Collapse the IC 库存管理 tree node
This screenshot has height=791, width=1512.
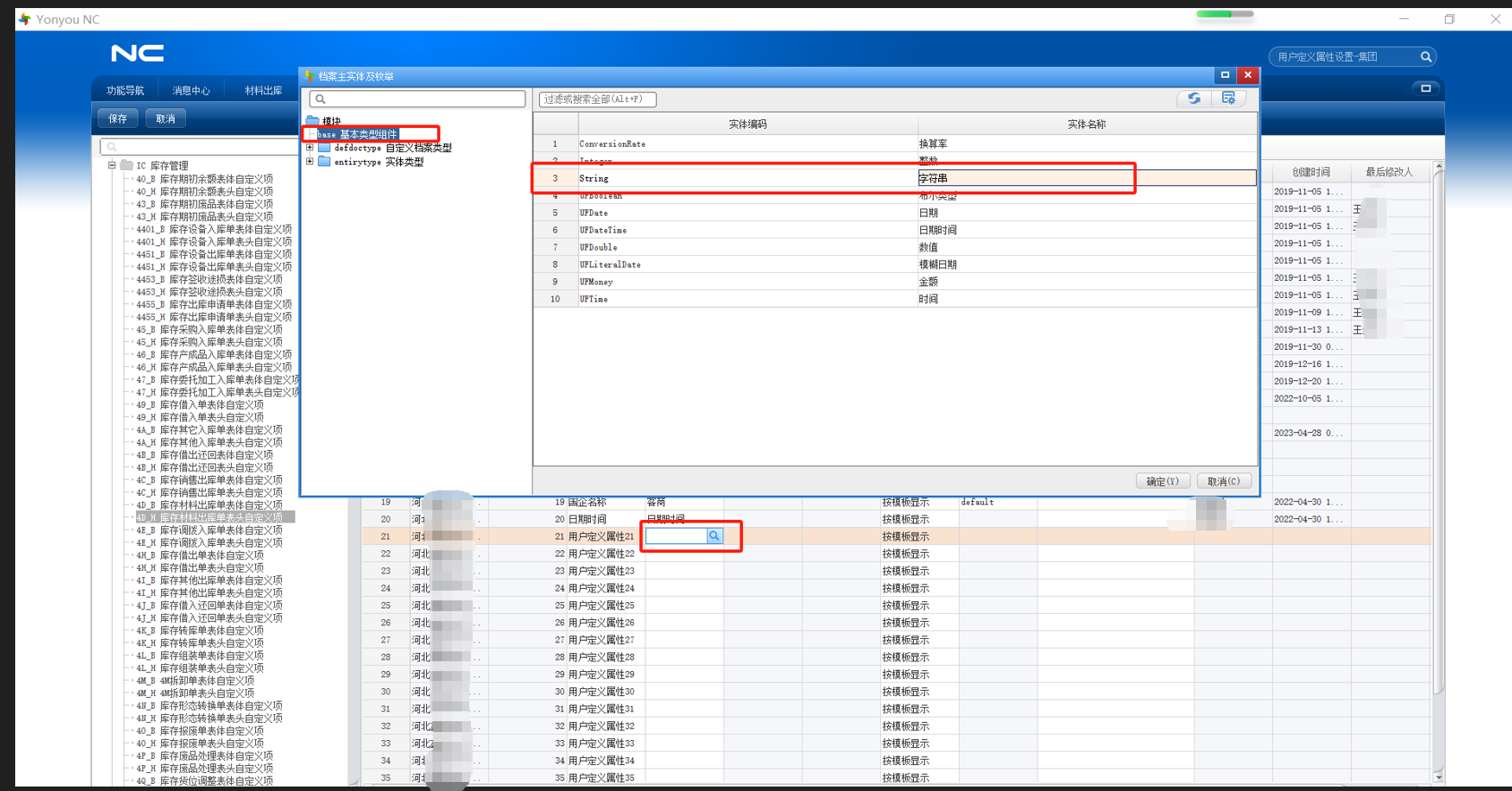pyautogui.click(x=112, y=166)
